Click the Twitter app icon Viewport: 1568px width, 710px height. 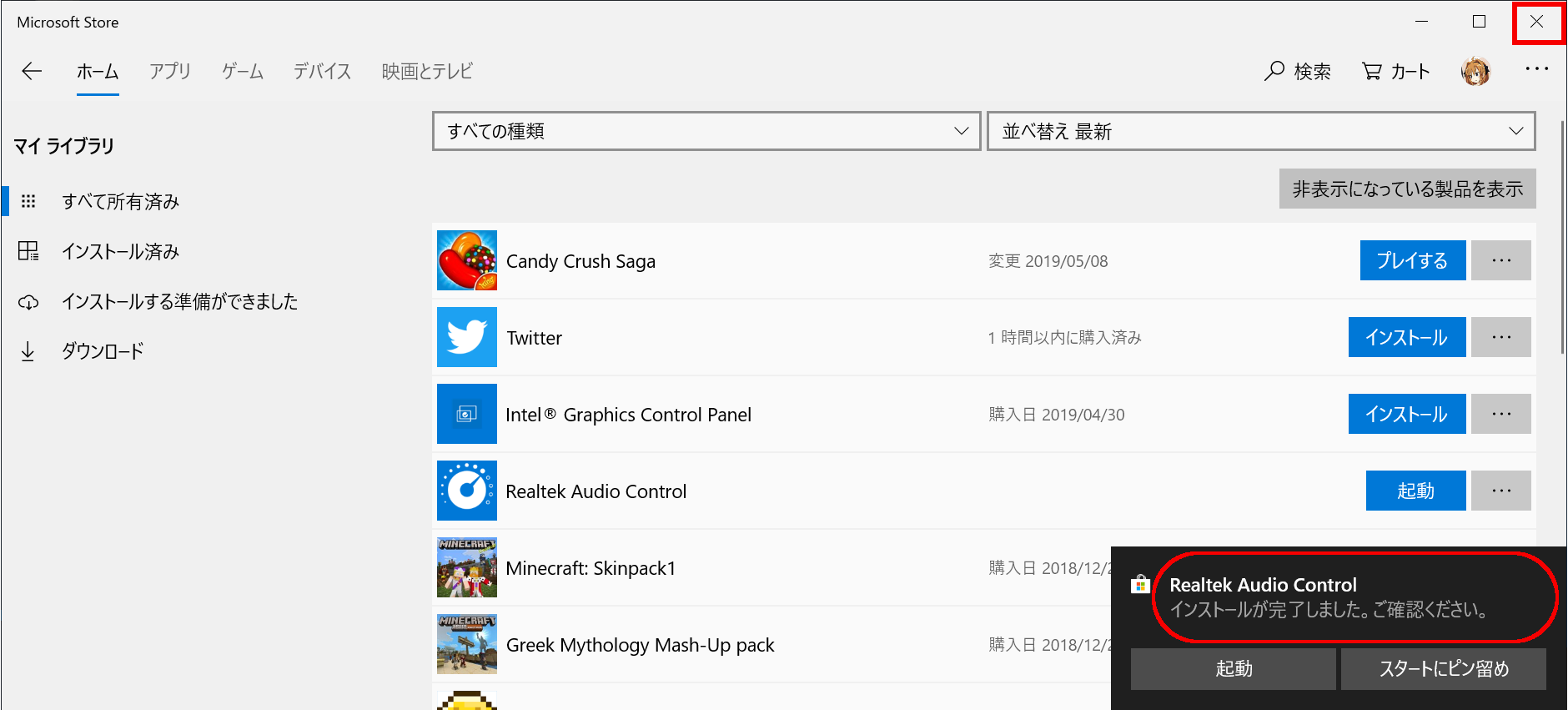click(x=467, y=337)
